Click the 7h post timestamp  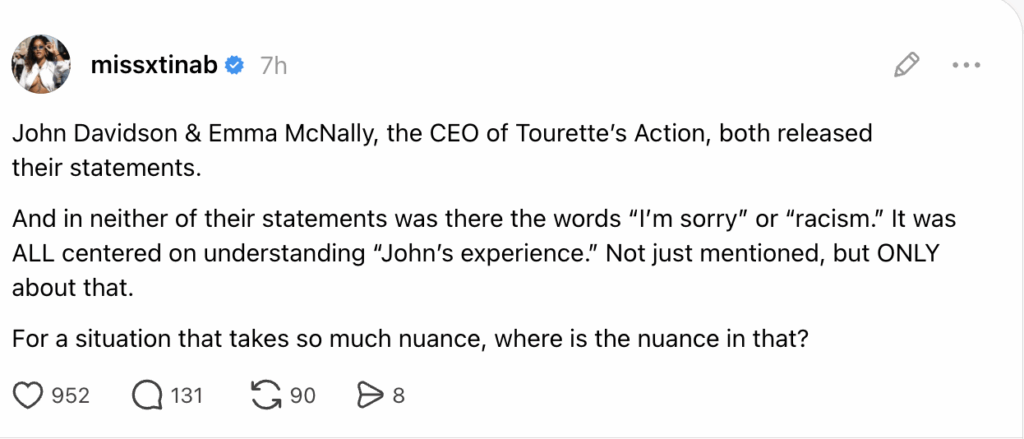click(x=273, y=66)
